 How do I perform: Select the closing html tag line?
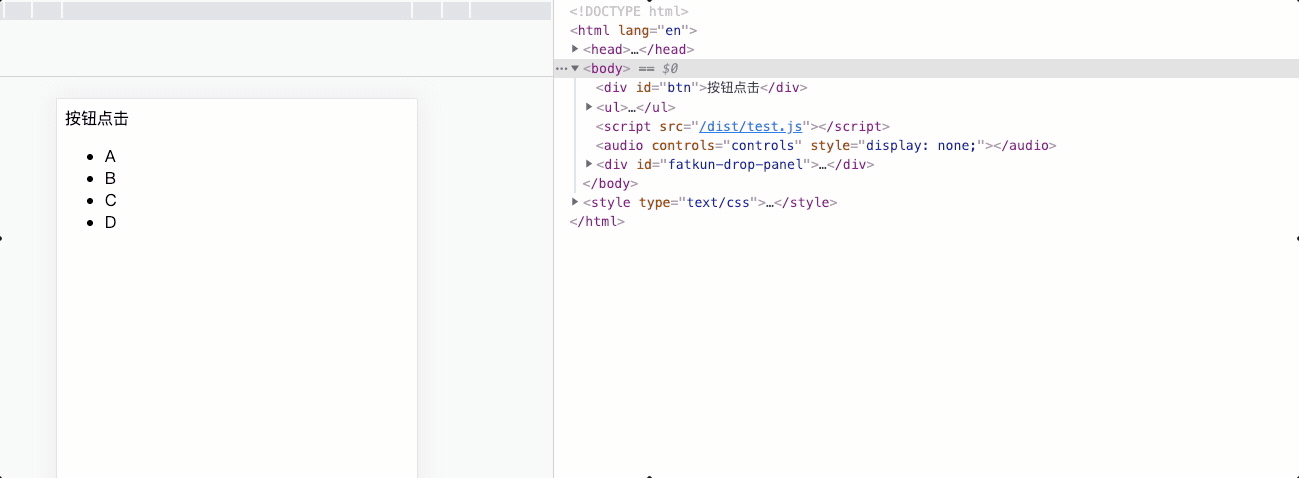(x=597, y=221)
